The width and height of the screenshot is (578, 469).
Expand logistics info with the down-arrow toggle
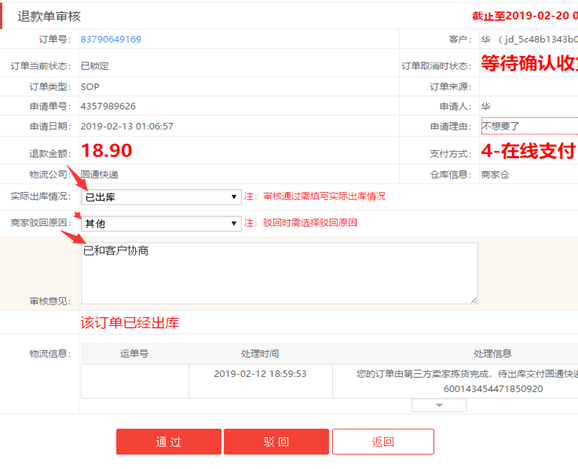439,405
